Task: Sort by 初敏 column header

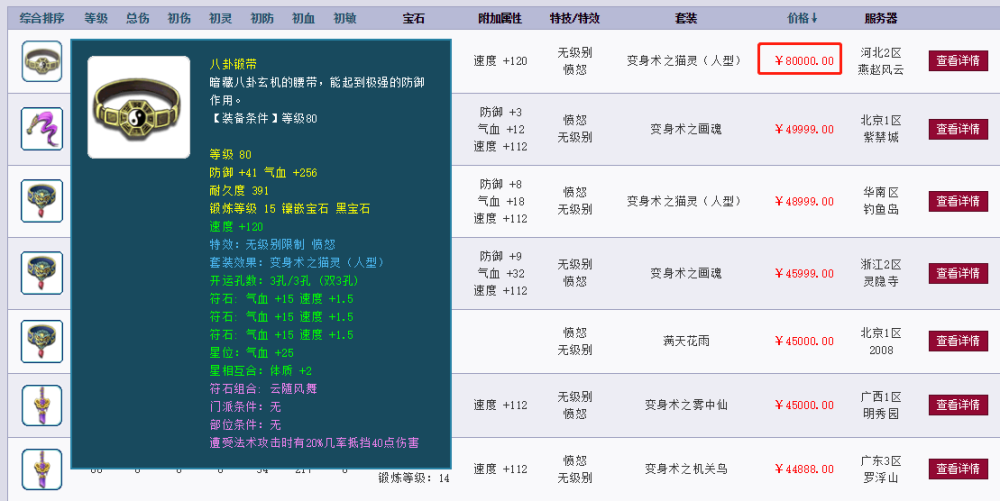Action: 344,18
